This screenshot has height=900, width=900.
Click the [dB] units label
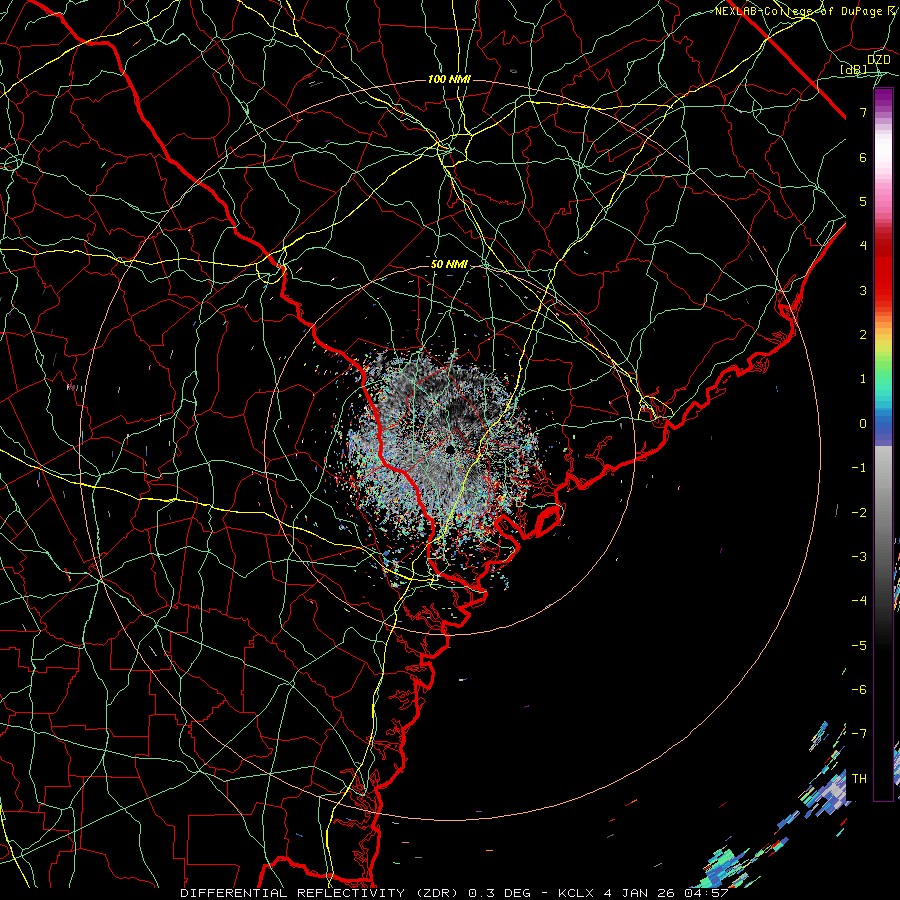tap(854, 69)
